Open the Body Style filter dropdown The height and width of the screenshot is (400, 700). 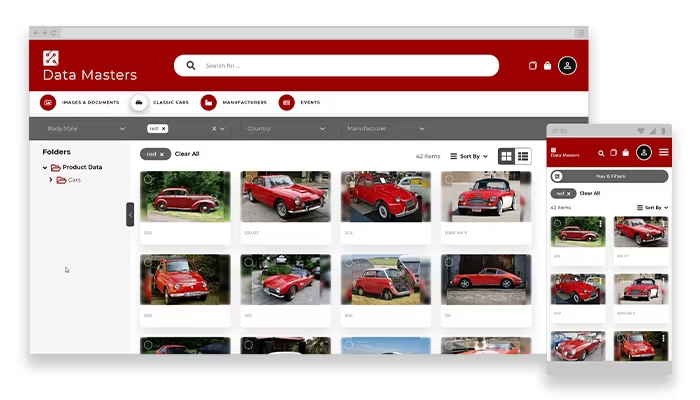click(x=86, y=129)
